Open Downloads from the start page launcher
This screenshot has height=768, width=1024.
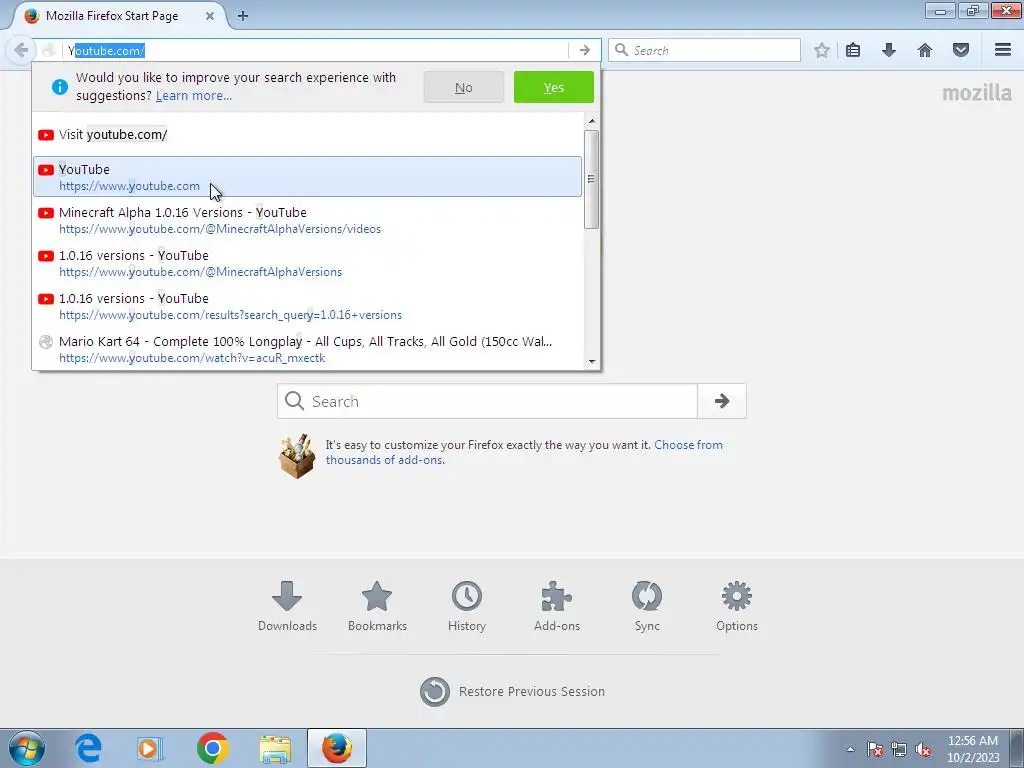(287, 607)
